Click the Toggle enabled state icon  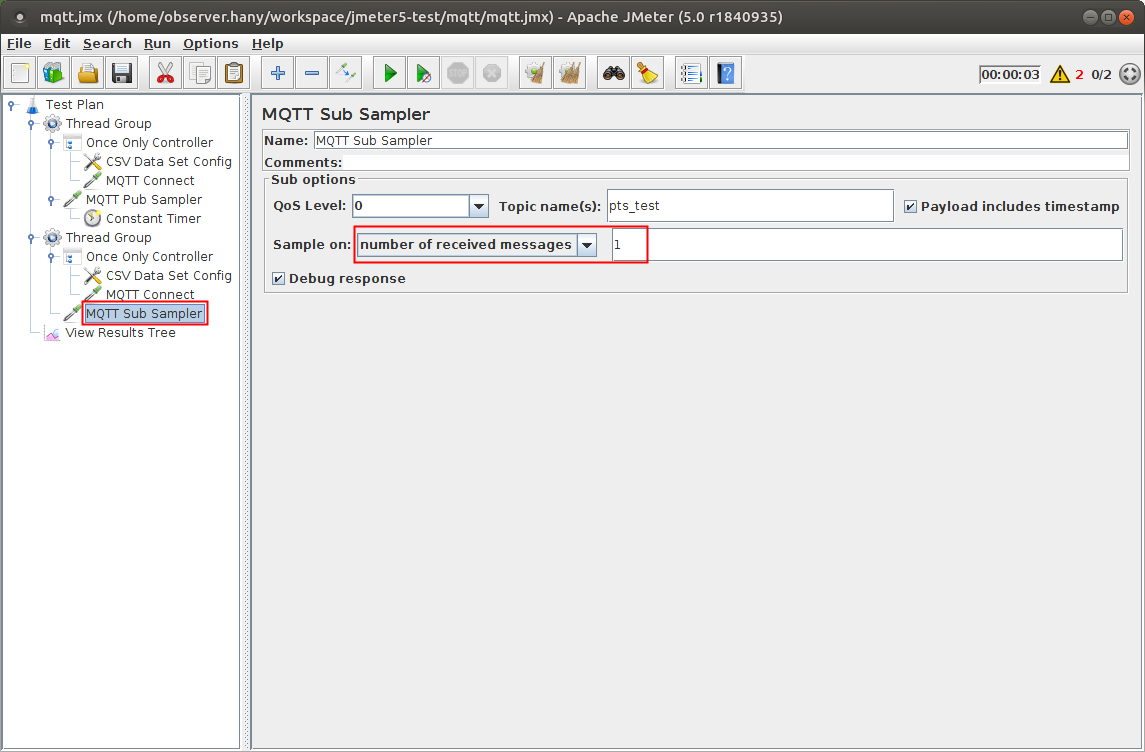345,73
